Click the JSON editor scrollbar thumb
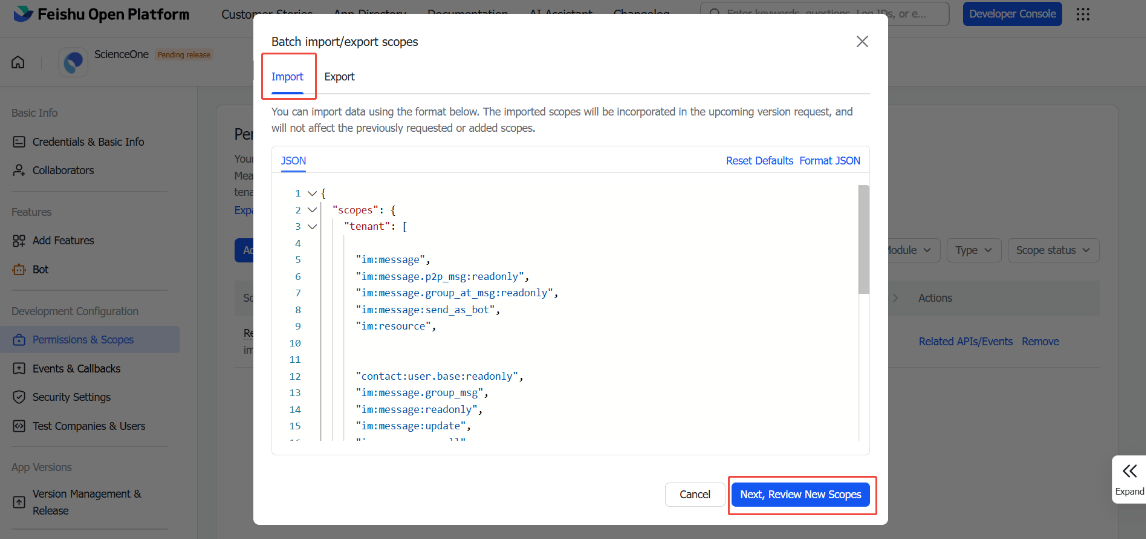This screenshot has height=539, width=1146. 863,239
